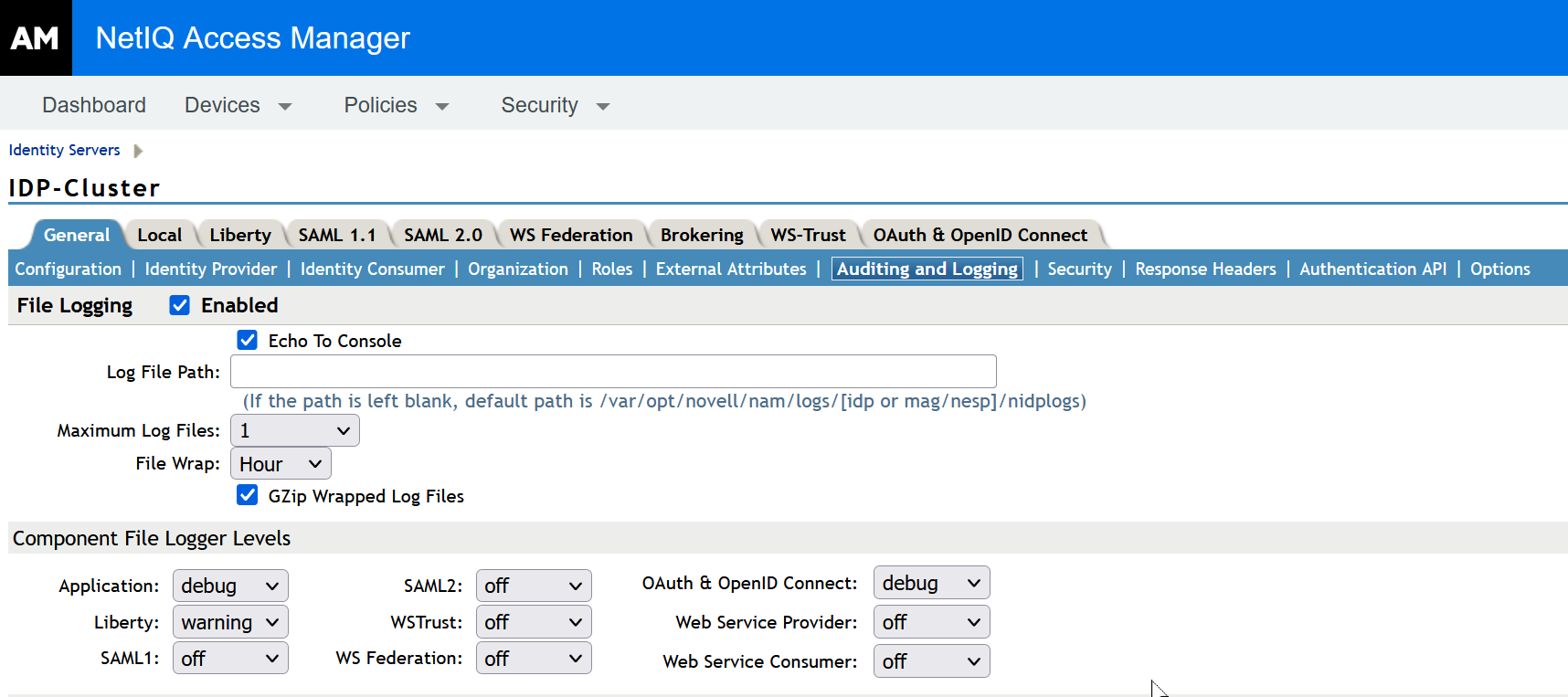Open the Dashboard page

94,105
